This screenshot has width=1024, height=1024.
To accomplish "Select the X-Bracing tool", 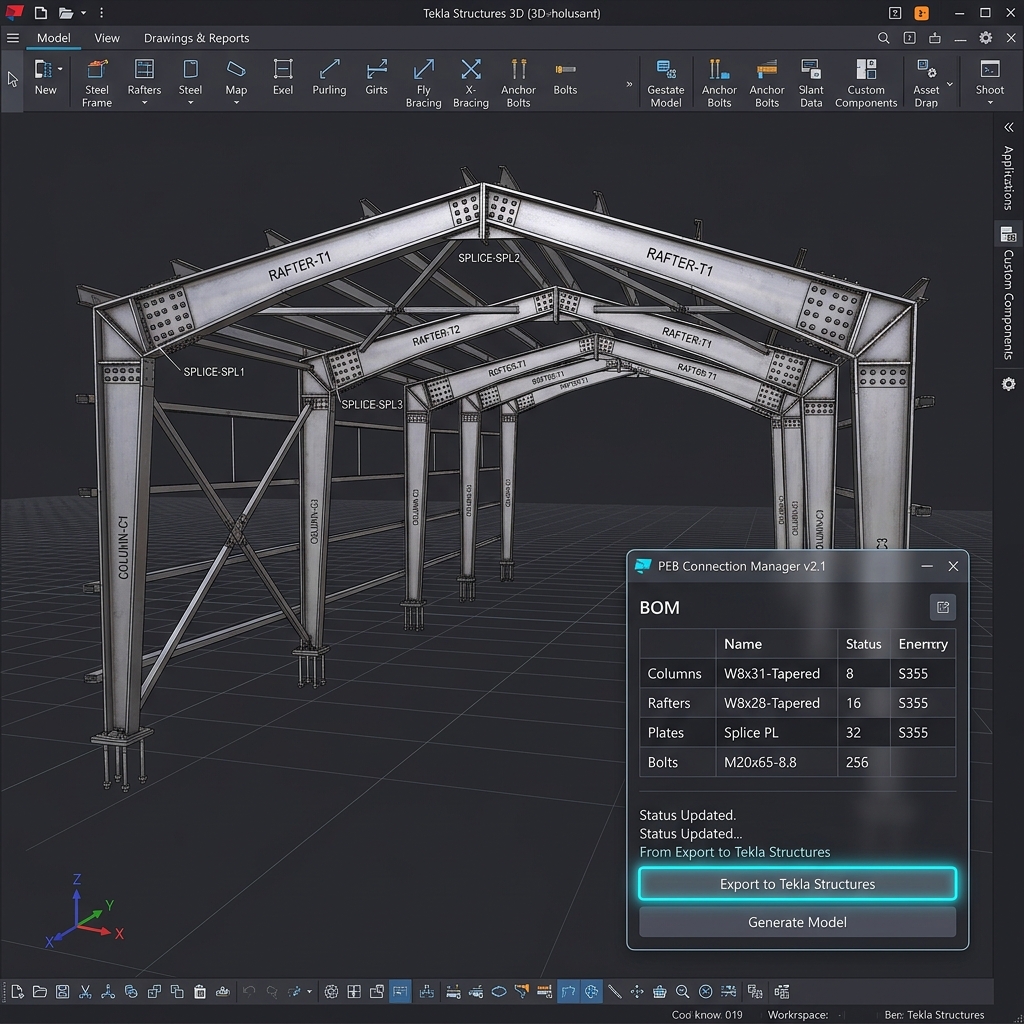I will pyautogui.click(x=471, y=82).
